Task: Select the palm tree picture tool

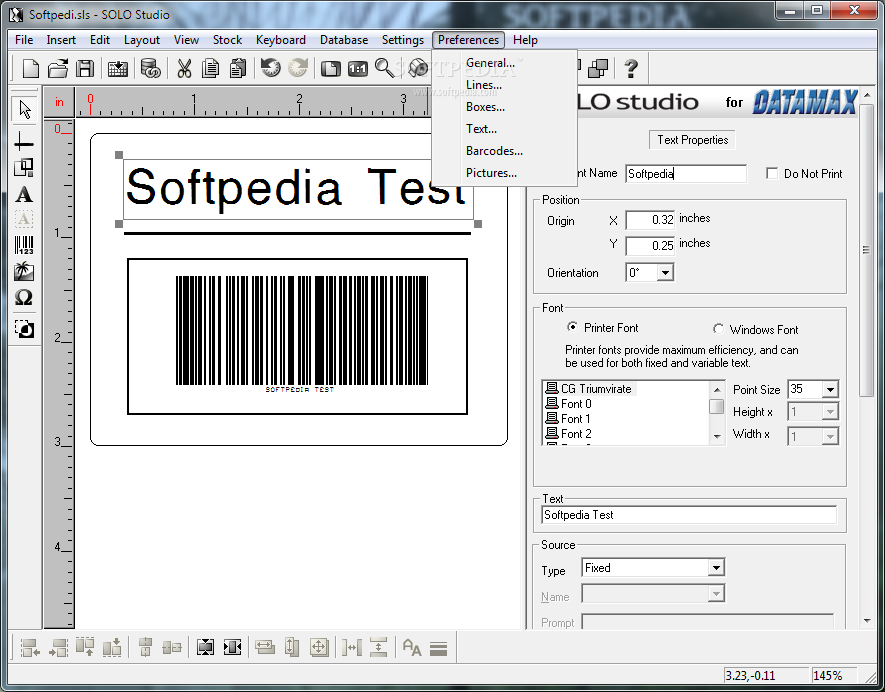Action: click(x=24, y=271)
